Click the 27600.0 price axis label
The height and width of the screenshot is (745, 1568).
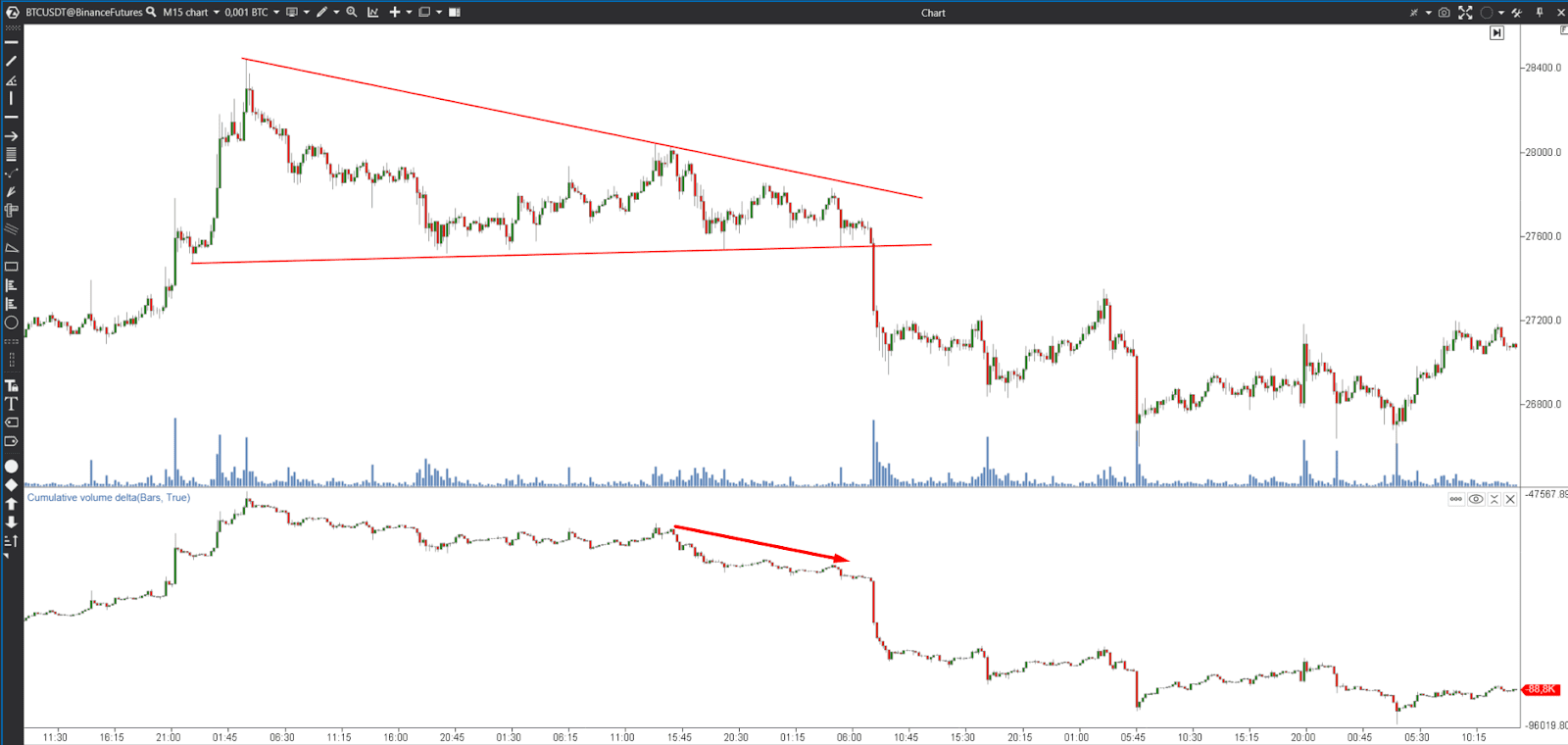(x=1543, y=236)
